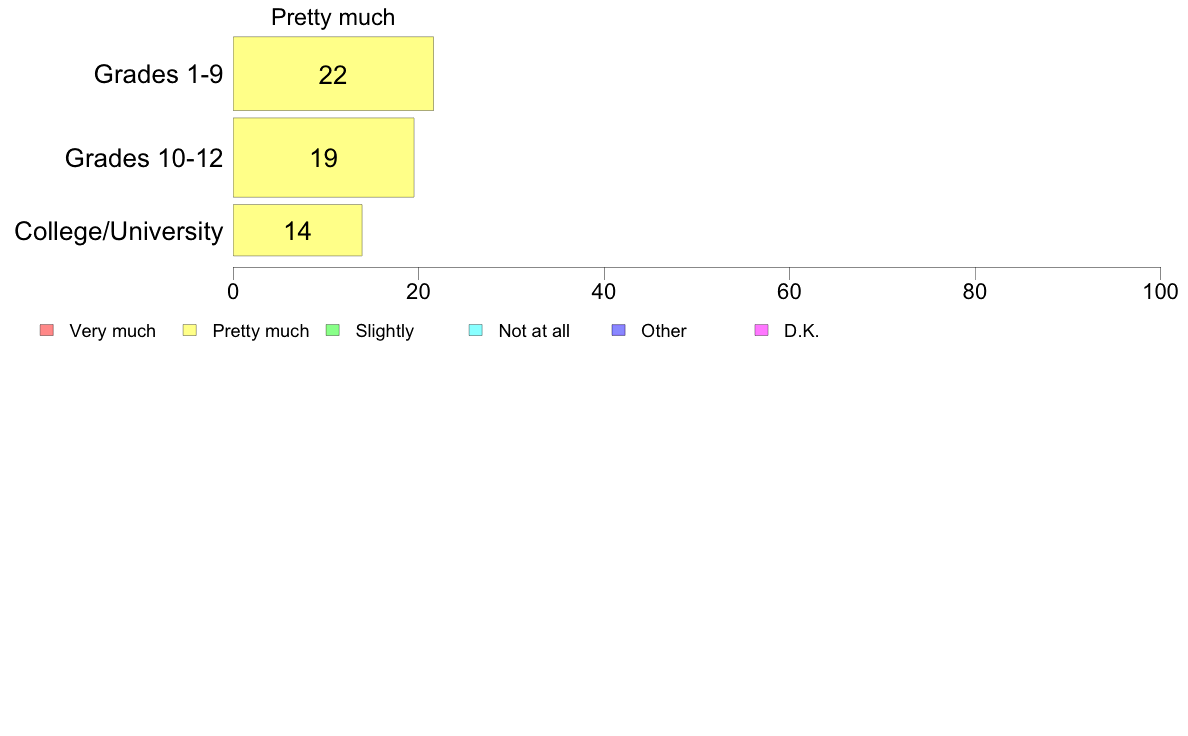Click the cyan Not at all swatch
The width and height of the screenshot is (1188, 736).
point(476,330)
